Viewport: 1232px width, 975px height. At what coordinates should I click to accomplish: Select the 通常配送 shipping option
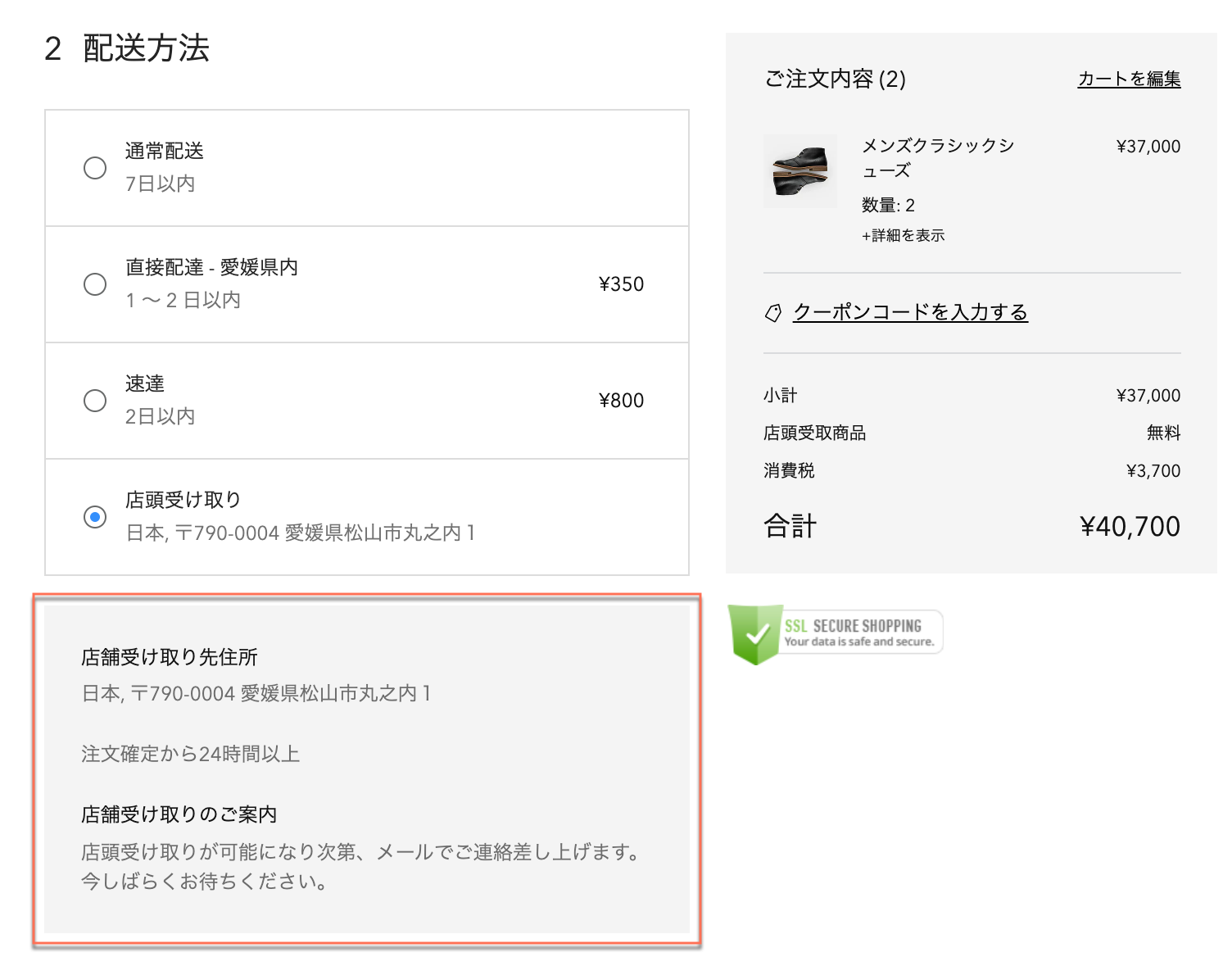coord(95,167)
